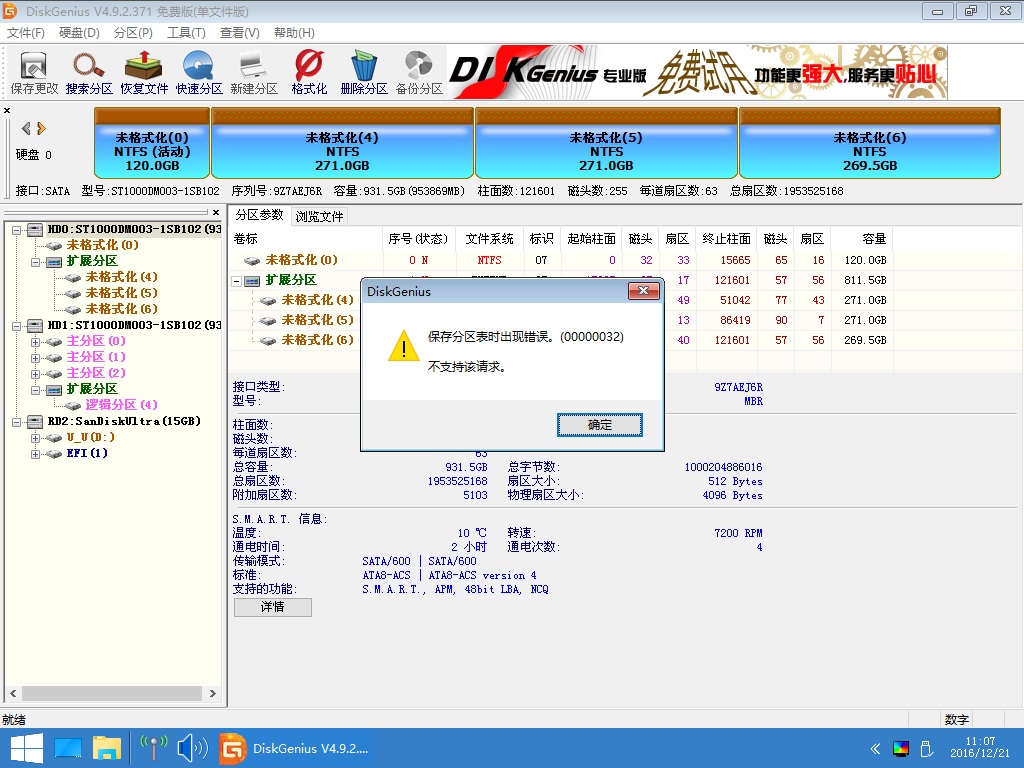The image size is (1024, 768).
Task: Collapse 扩展分区 row in partition table
Action: click(x=236, y=281)
